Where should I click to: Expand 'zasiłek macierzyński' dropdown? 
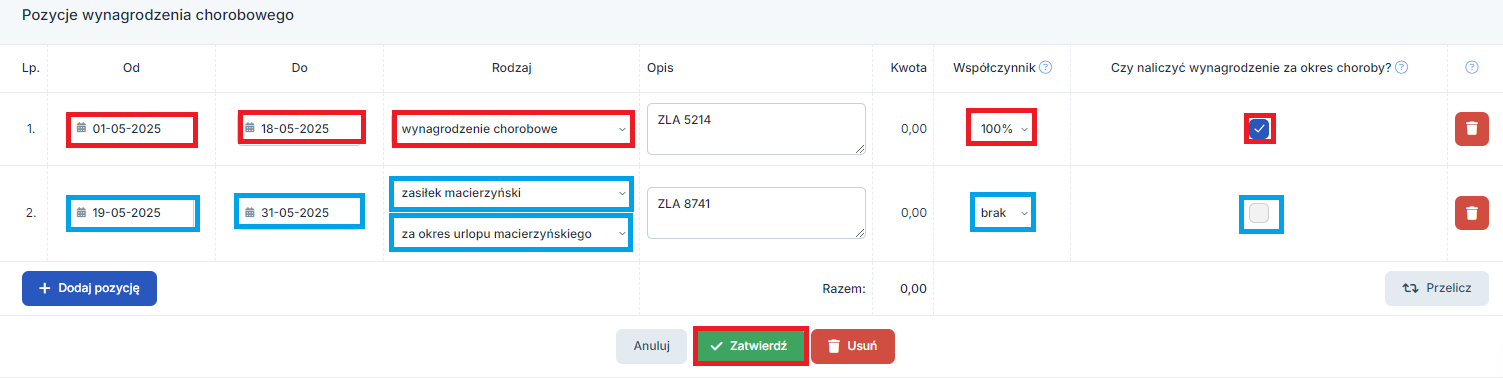[511, 193]
